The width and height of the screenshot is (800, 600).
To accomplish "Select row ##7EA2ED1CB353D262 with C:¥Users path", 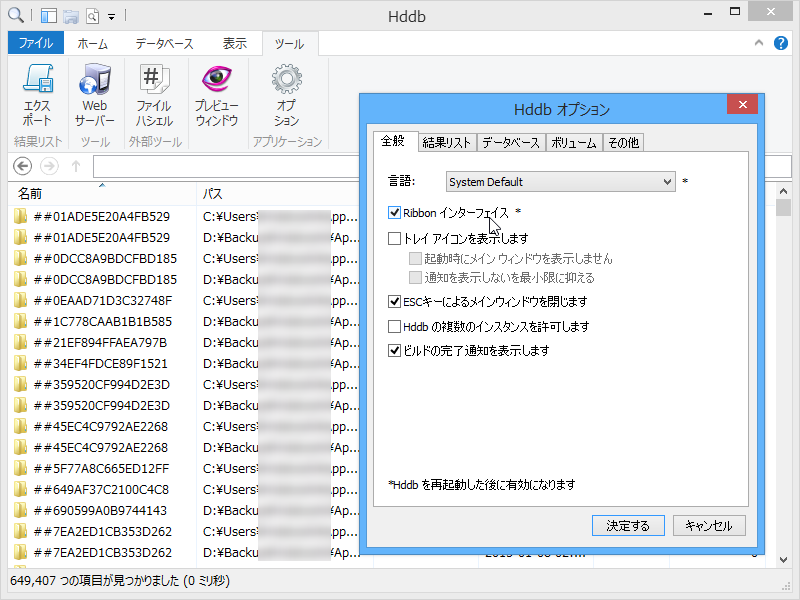I will click(184, 531).
